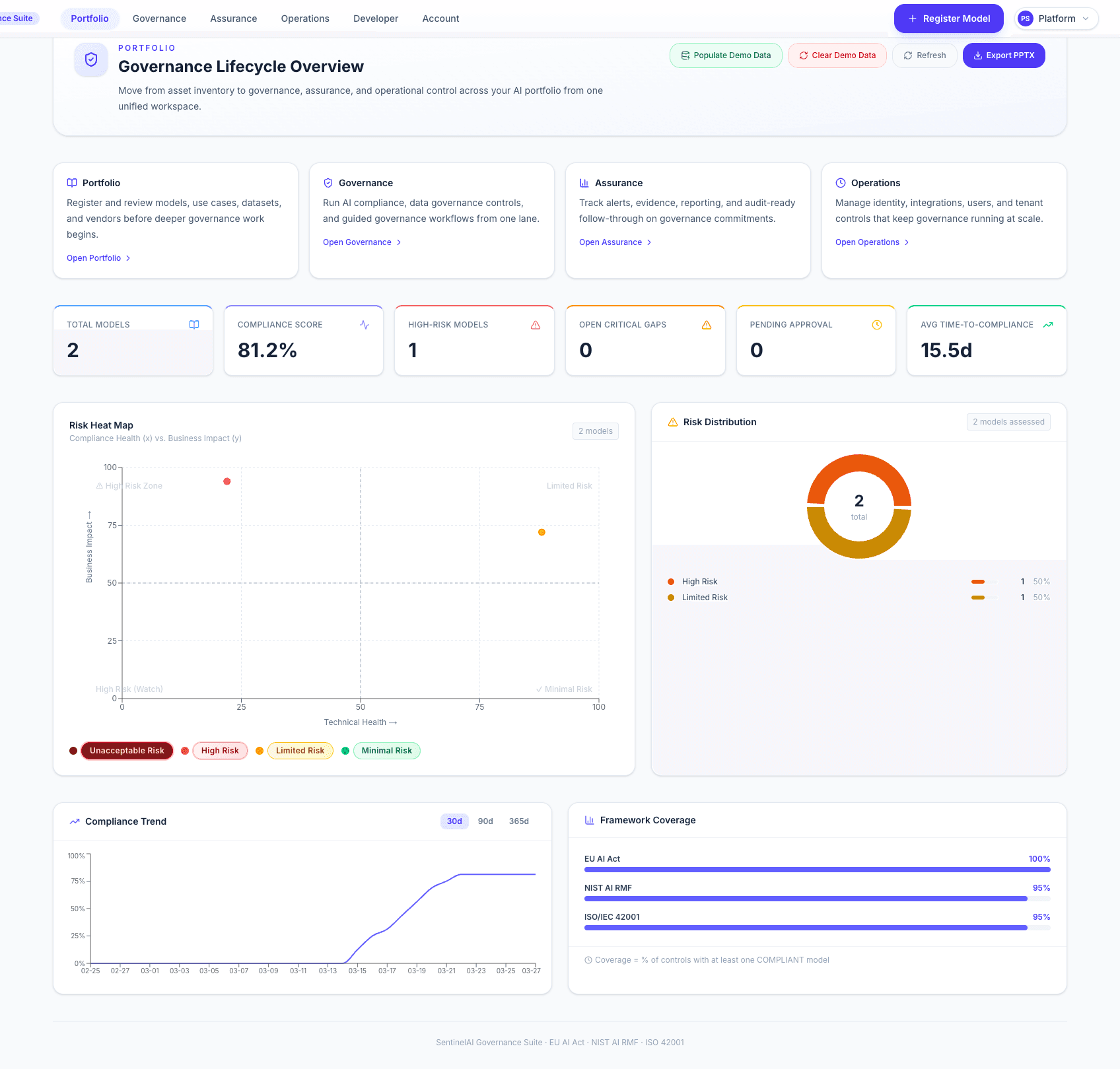Click the High Risk row in distribution list
The width and height of the screenshot is (1120, 1069).
[859, 582]
